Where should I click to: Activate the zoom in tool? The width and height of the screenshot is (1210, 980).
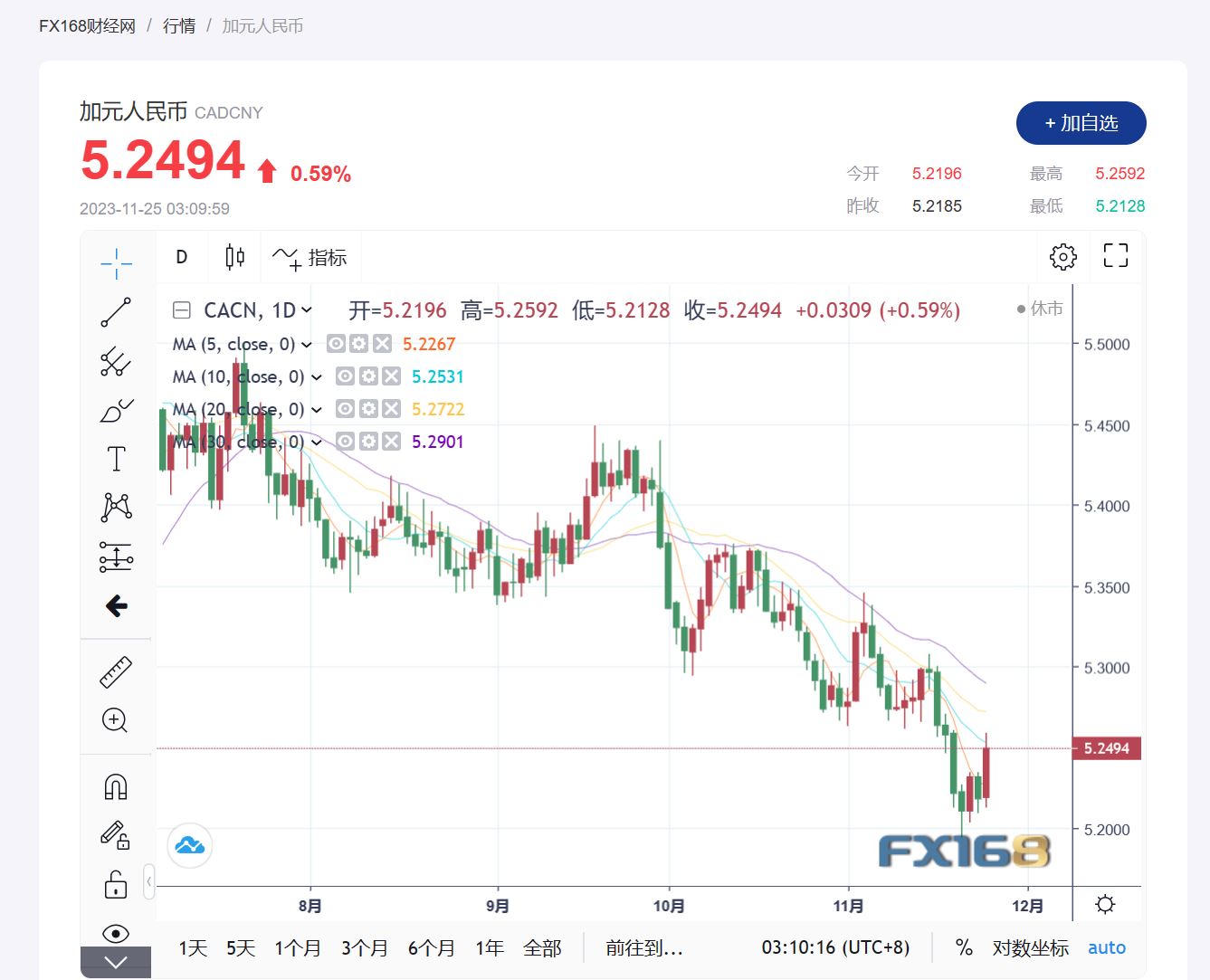[115, 720]
